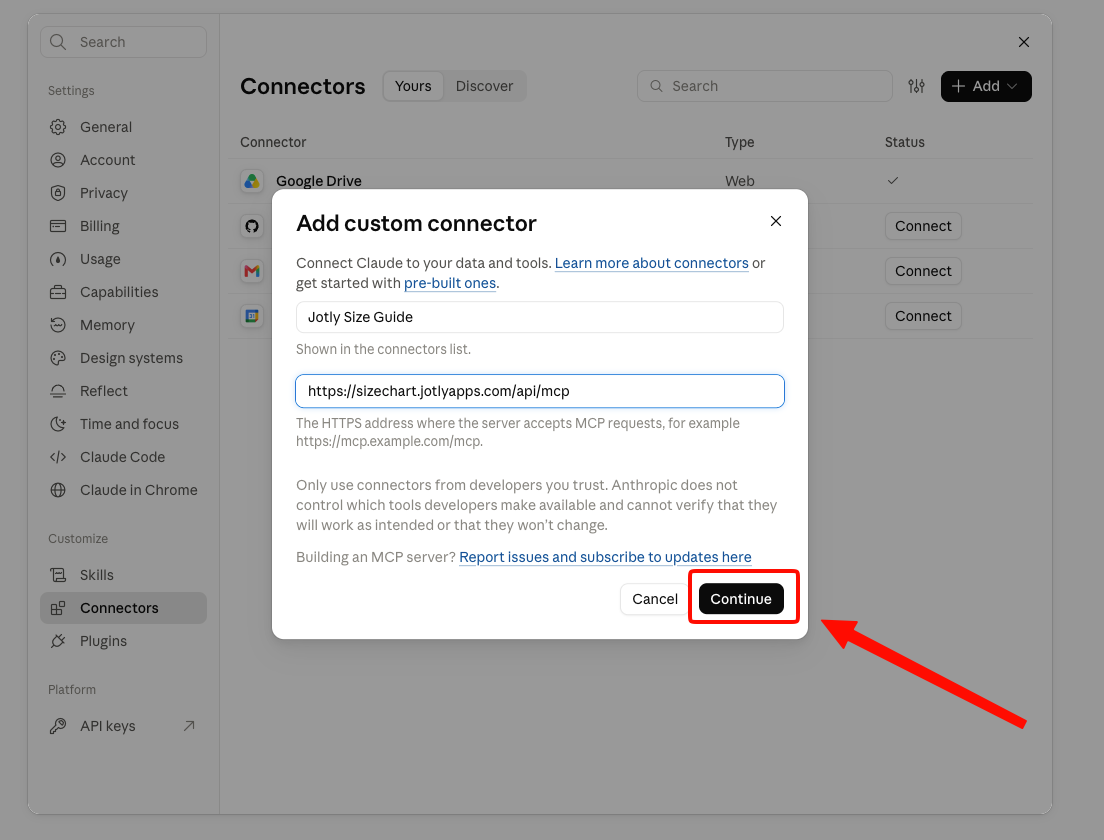Image resolution: width=1104 pixels, height=840 pixels.
Task: Click the Google Drive connector icon
Action: tap(251, 181)
